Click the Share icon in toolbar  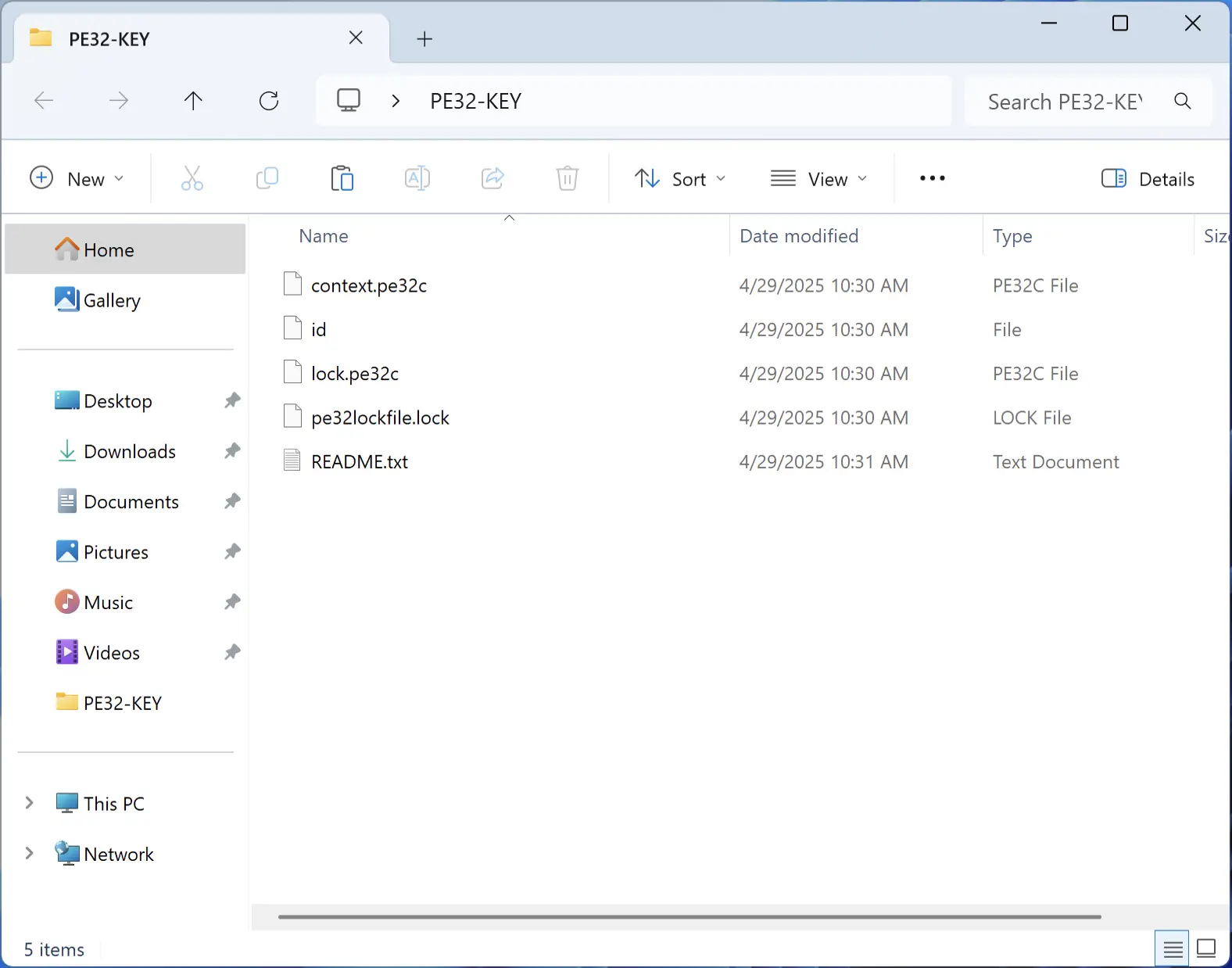coord(492,178)
